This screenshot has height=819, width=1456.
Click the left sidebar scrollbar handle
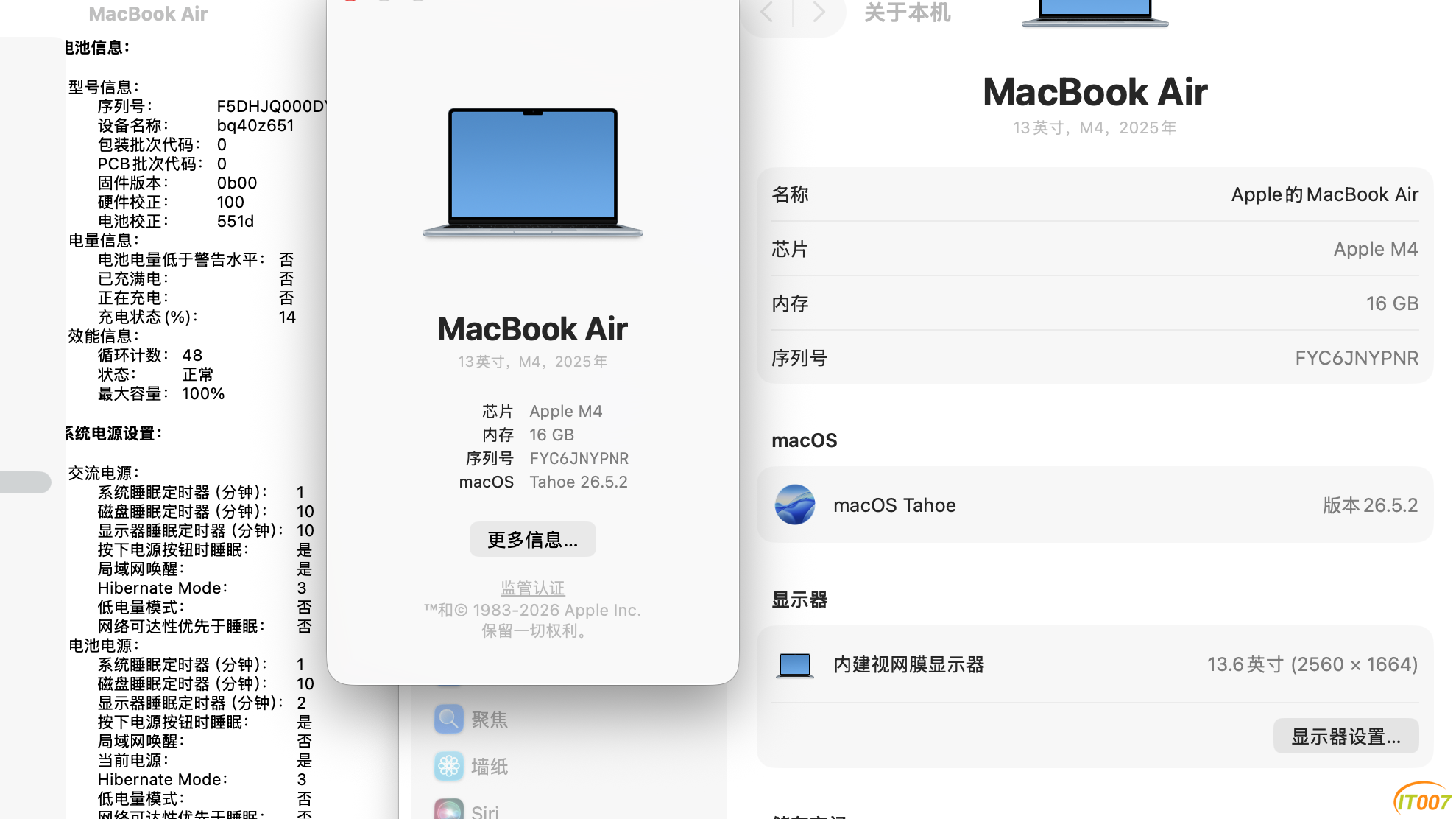coord(26,482)
